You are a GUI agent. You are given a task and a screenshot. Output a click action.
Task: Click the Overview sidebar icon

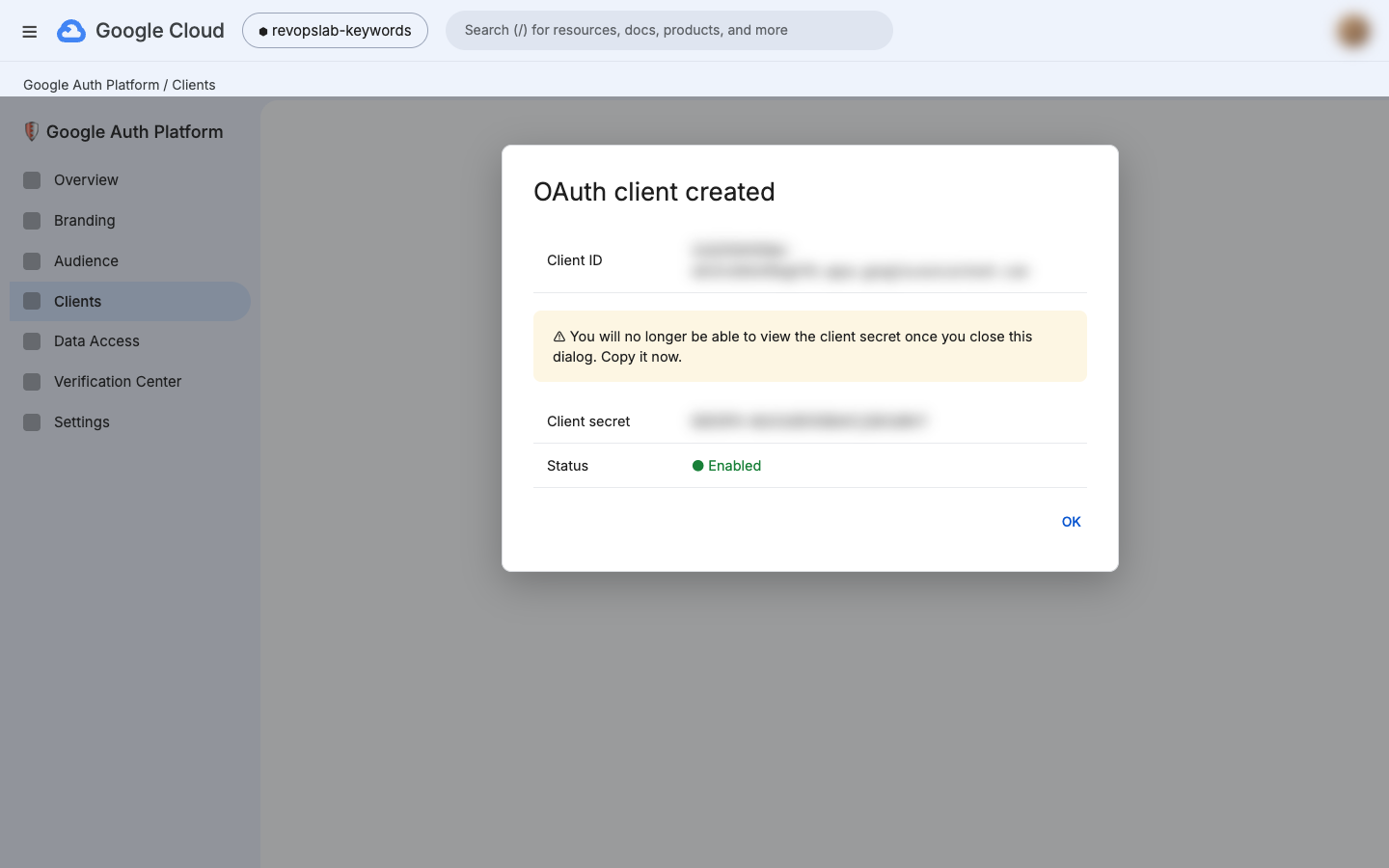tap(32, 180)
